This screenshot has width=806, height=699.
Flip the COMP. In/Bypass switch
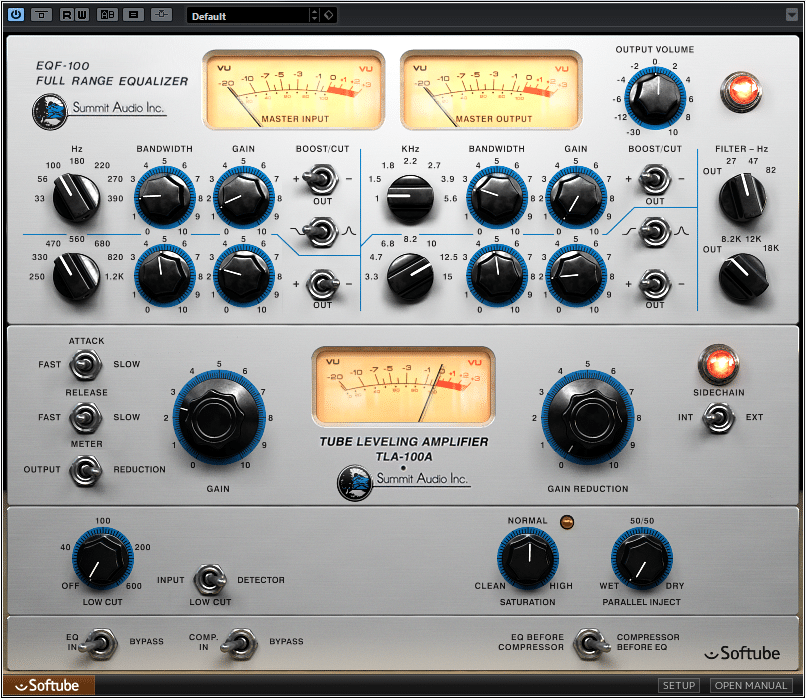239,643
